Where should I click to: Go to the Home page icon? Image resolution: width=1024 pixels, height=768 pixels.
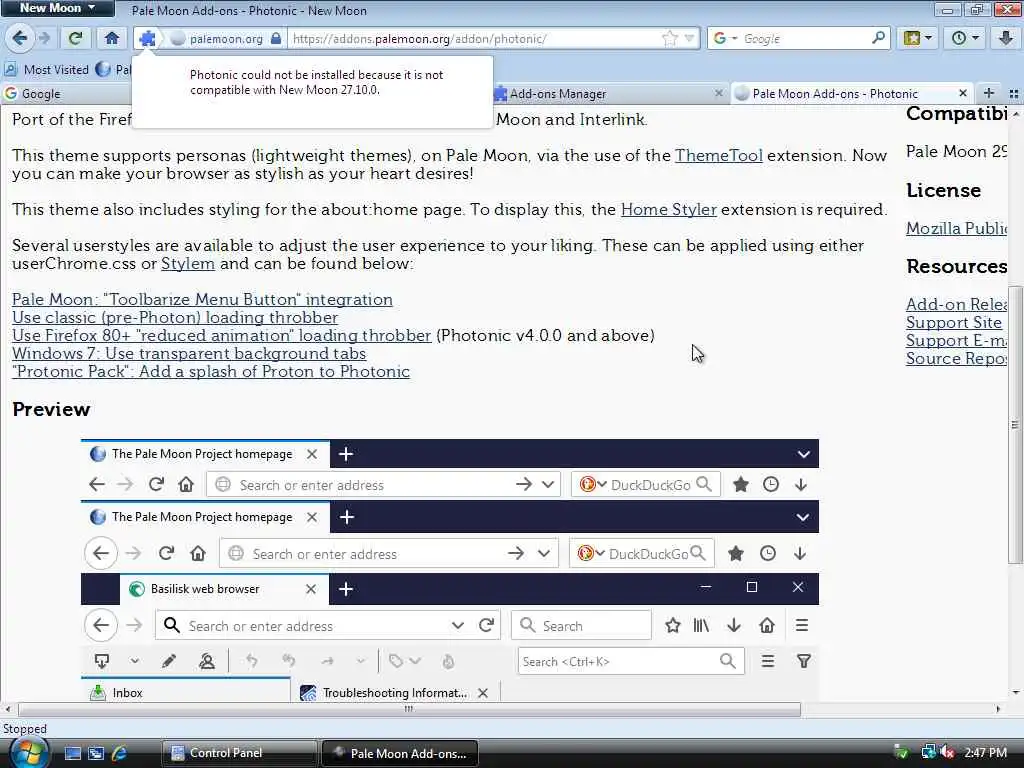pos(112,39)
